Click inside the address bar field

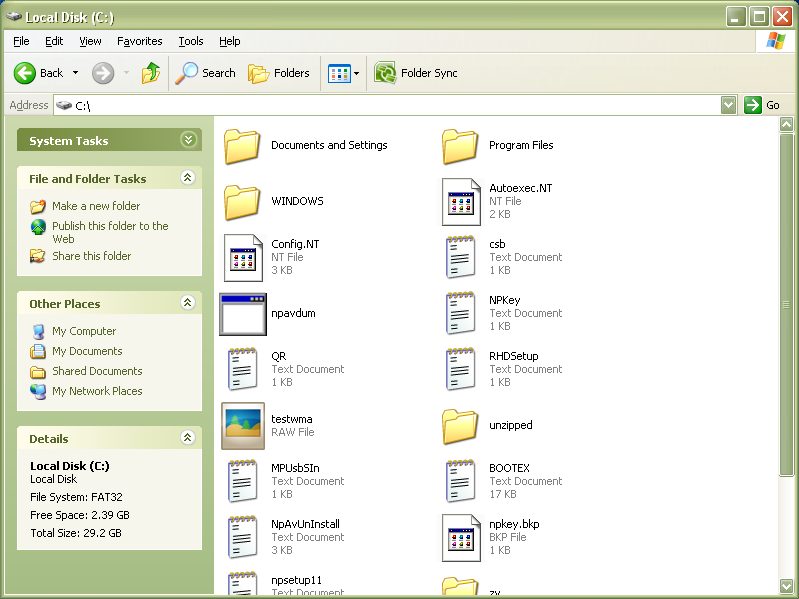click(400, 105)
